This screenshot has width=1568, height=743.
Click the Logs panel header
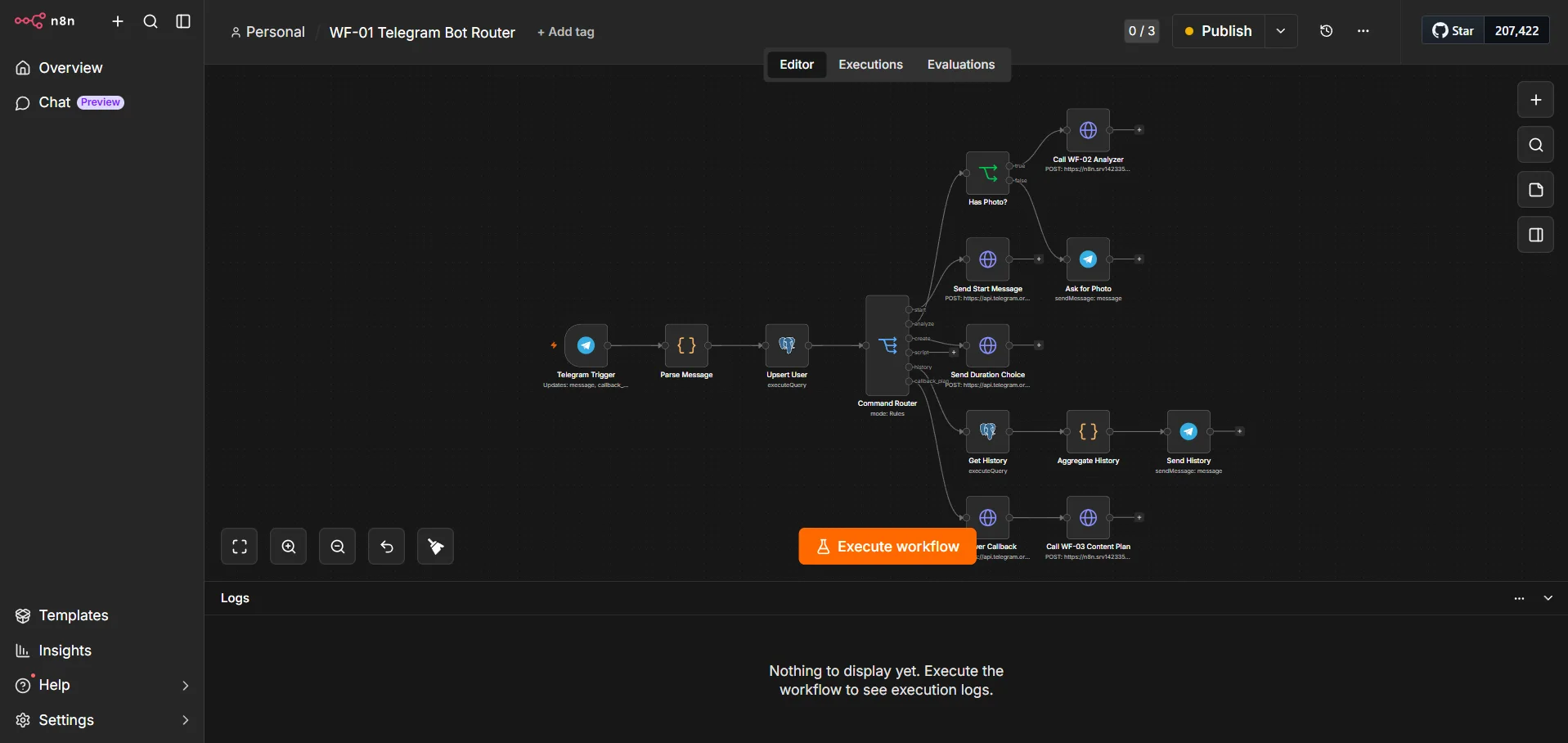pyautogui.click(x=886, y=598)
